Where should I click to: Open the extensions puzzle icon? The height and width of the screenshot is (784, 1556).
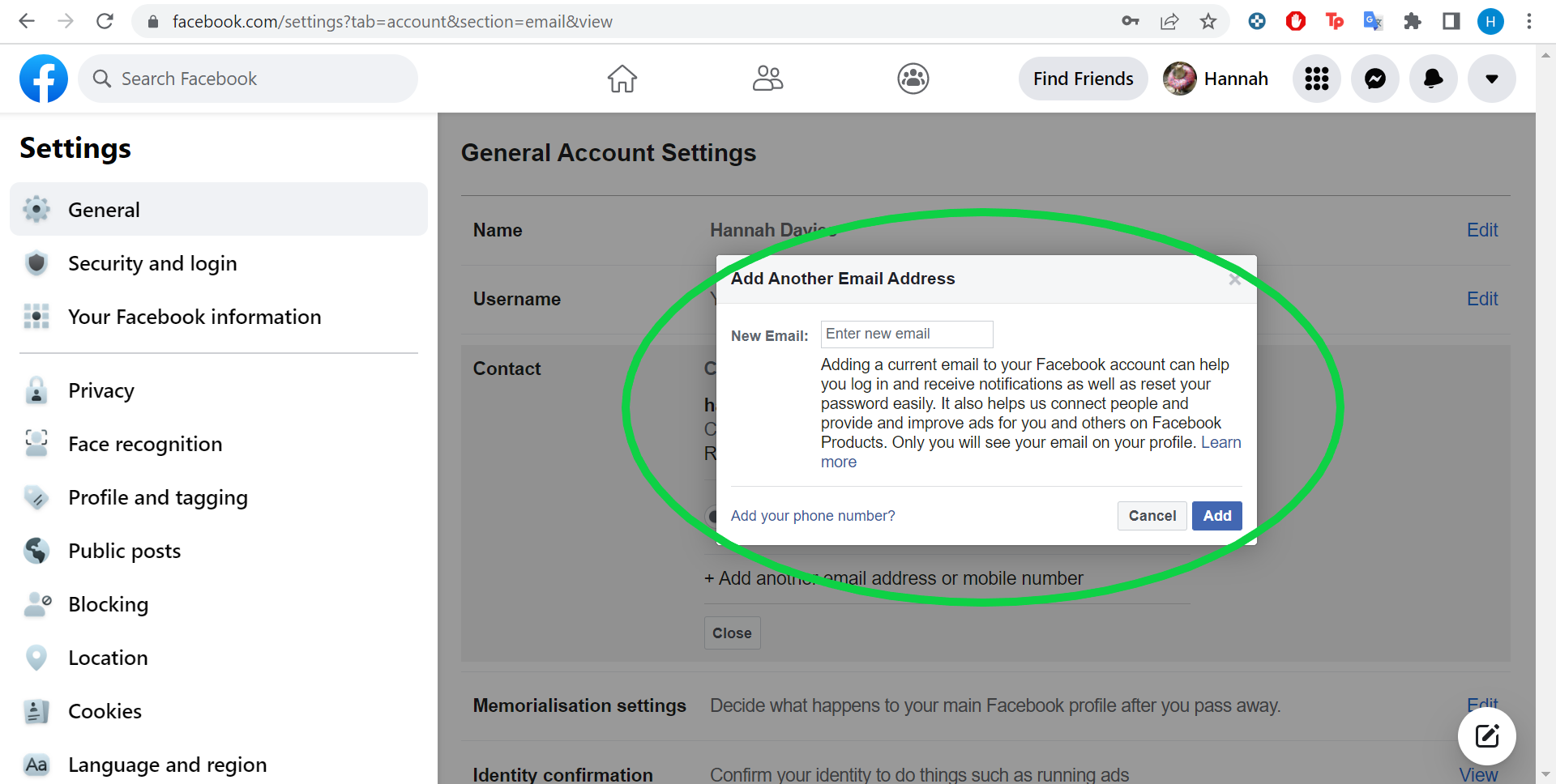pos(1413,21)
